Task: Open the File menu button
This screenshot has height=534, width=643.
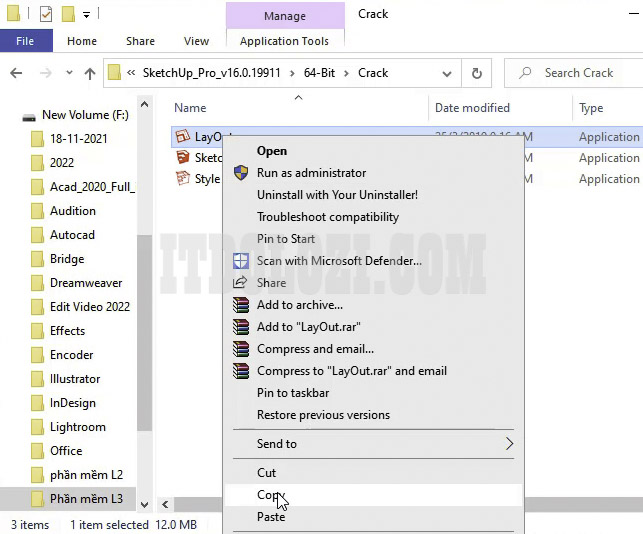Action: (x=26, y=41)
